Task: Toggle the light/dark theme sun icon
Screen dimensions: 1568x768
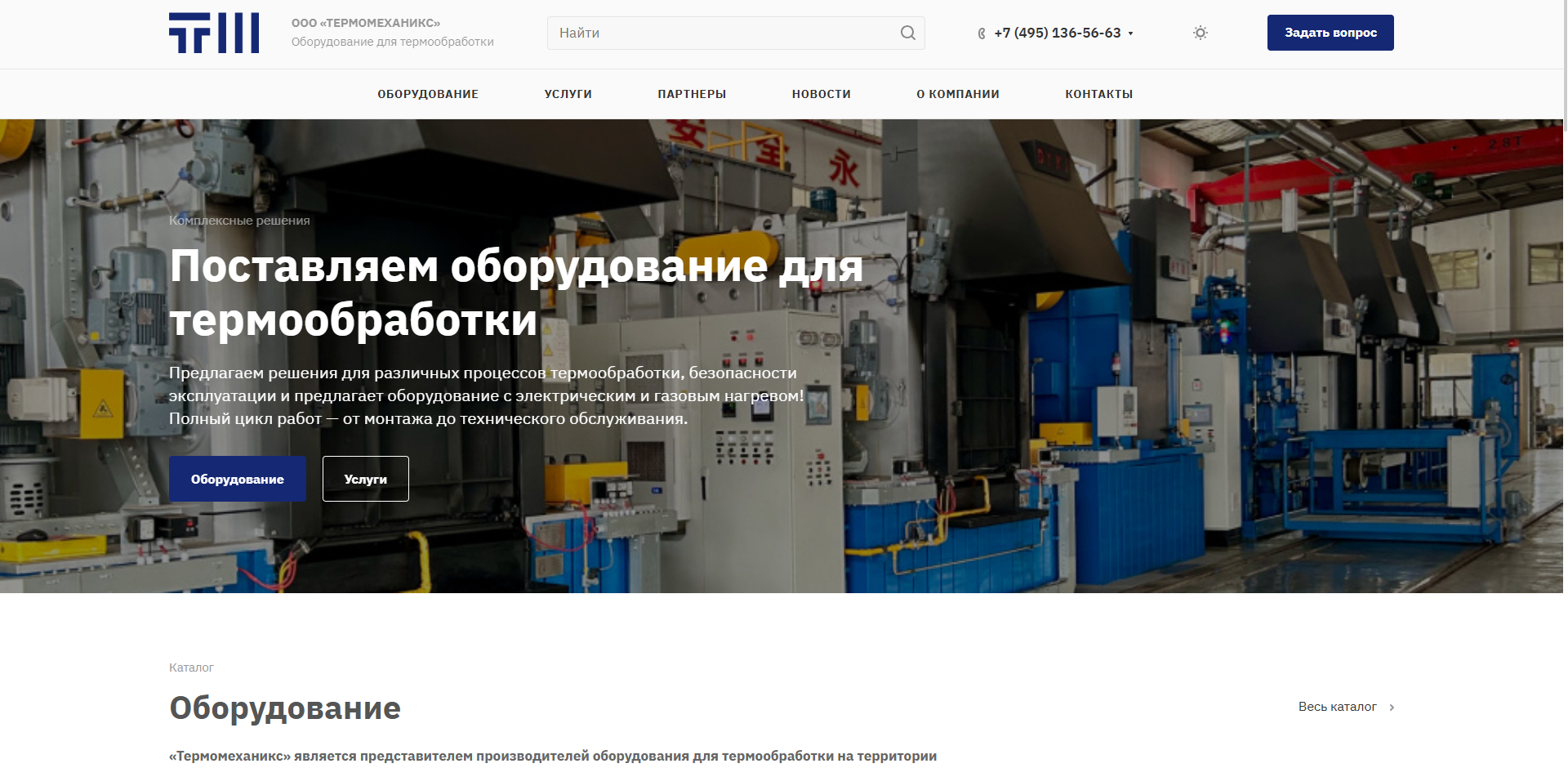Action: 1200,33
